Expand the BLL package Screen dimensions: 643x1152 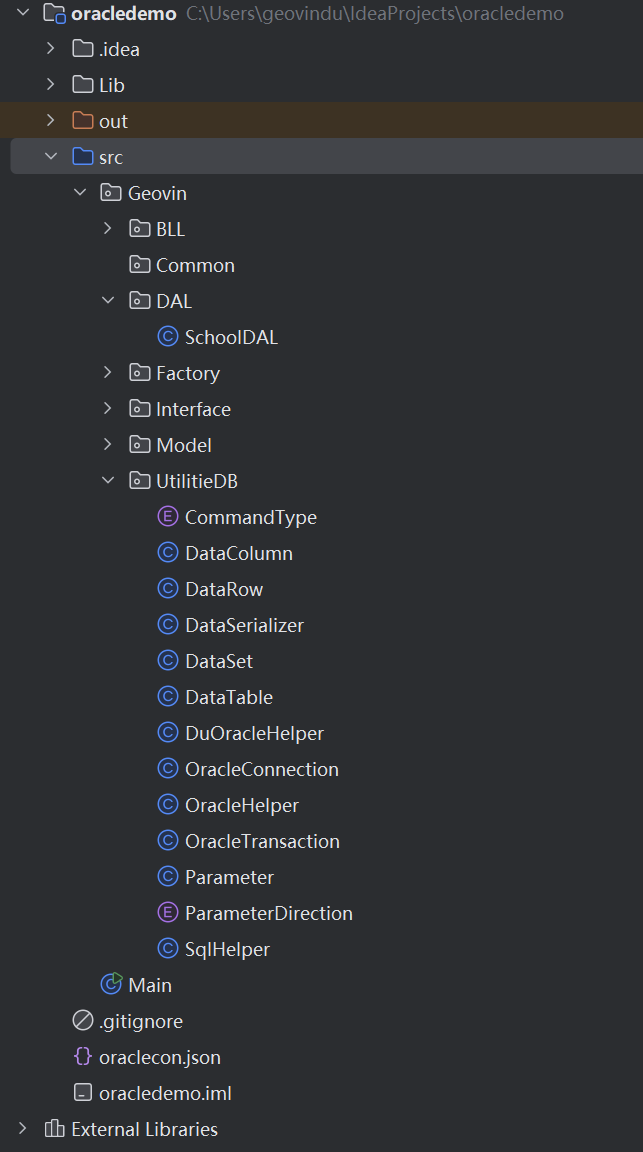pos(108,229)
